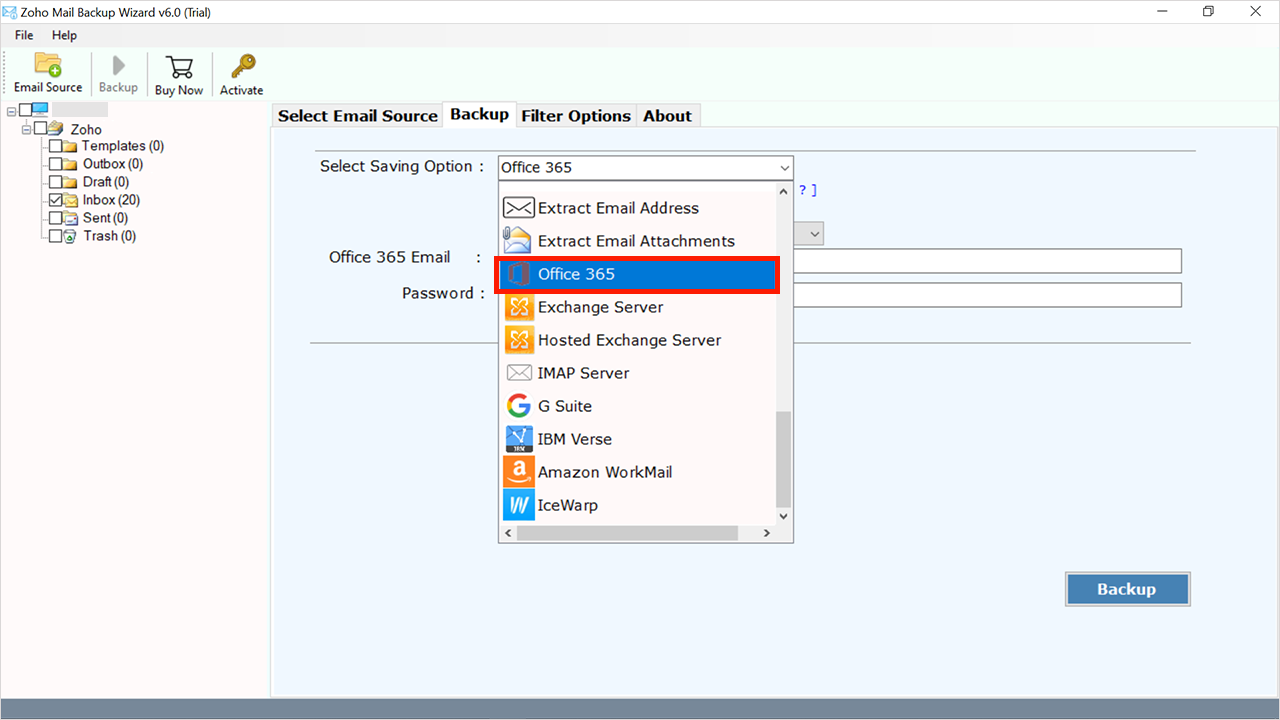The width and height of the screenshot is (1280, 720).
Task: Click the Trash recycle icon
Action: pos(71,236)
